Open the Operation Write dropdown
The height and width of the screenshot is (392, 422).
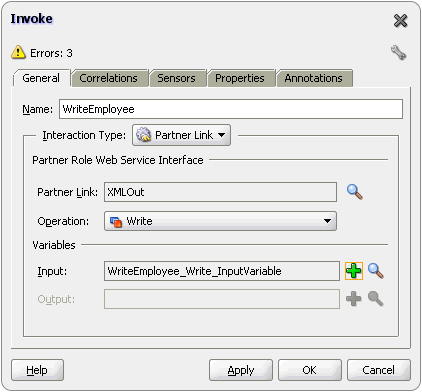click(x=220, y=221)
